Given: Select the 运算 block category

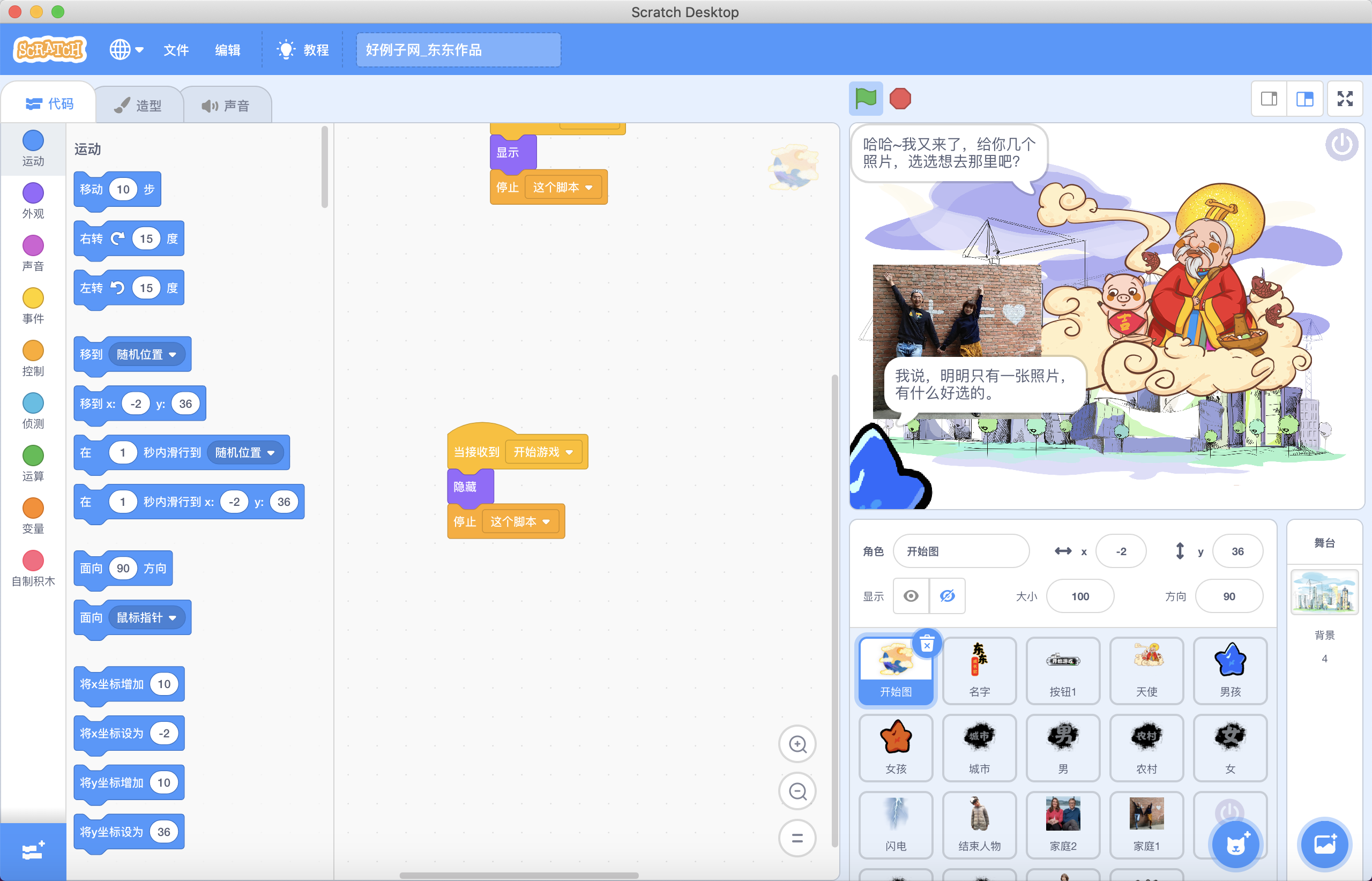Looking at the screenshot, I should [x=33, y=464].
